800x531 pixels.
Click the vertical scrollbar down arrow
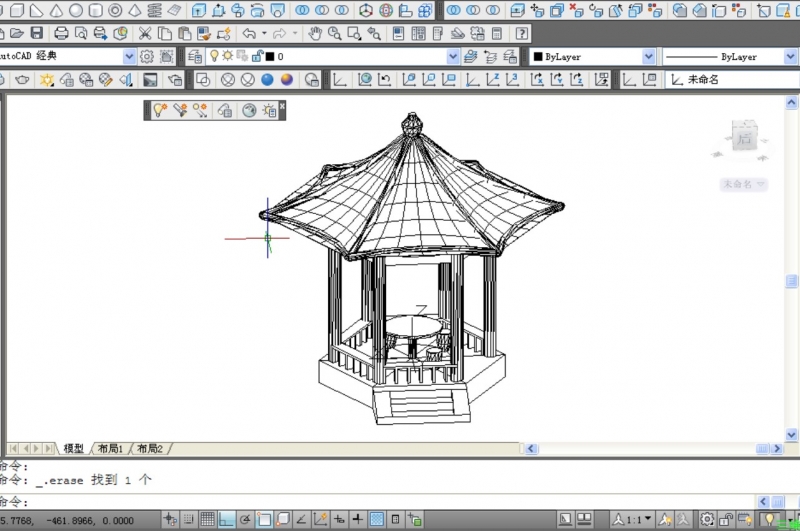[x=791, y=435]
